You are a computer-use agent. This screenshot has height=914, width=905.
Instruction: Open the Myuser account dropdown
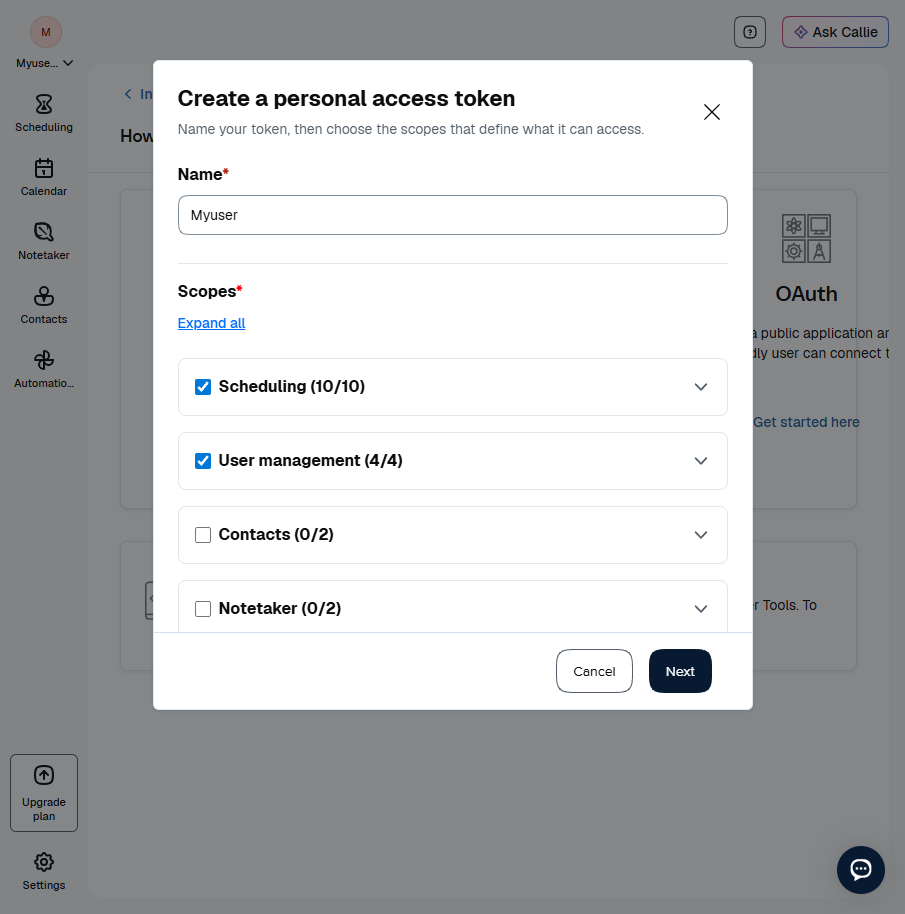pos(45,63)
